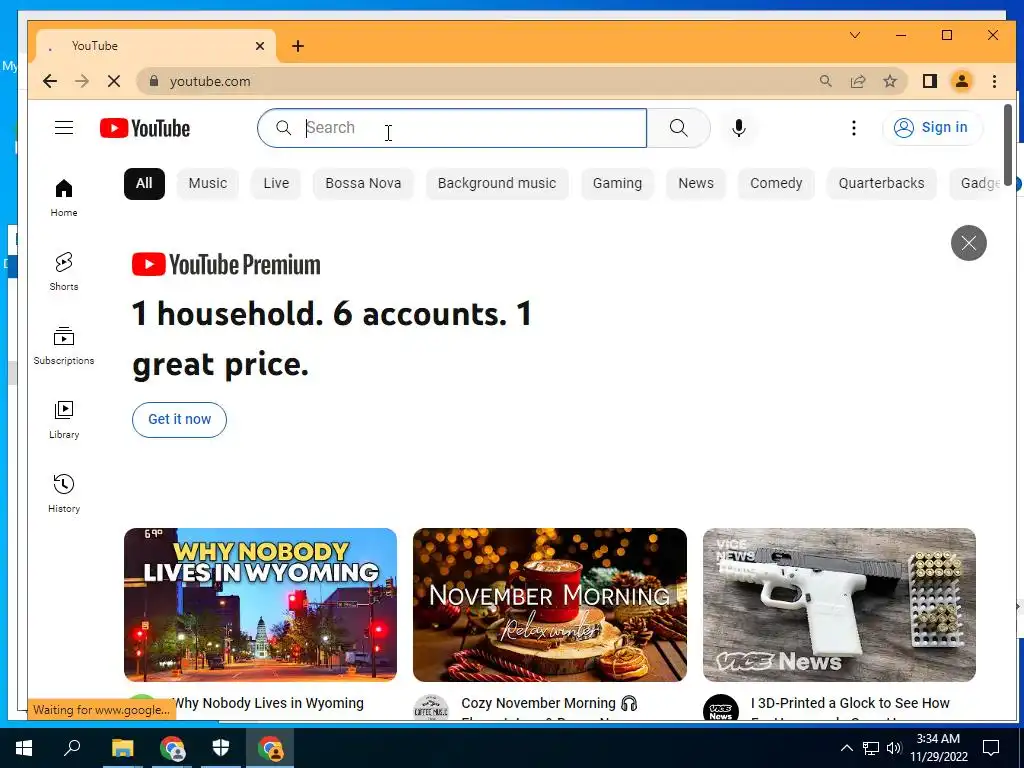Screen dimensions: 1024x768
Task: Click I 3D-Printed a Glock title
Action: (850, 703)
